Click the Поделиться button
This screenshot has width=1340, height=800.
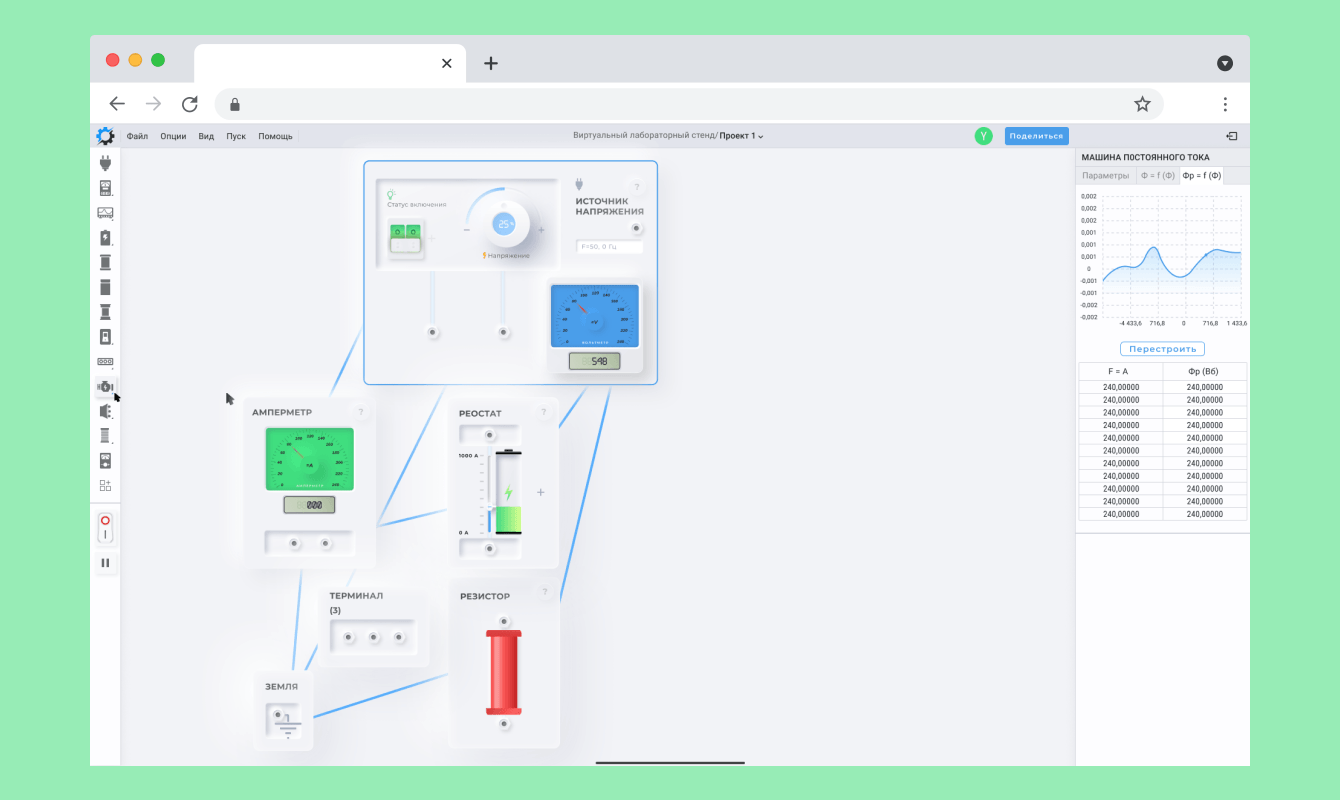click(1036, 136)
